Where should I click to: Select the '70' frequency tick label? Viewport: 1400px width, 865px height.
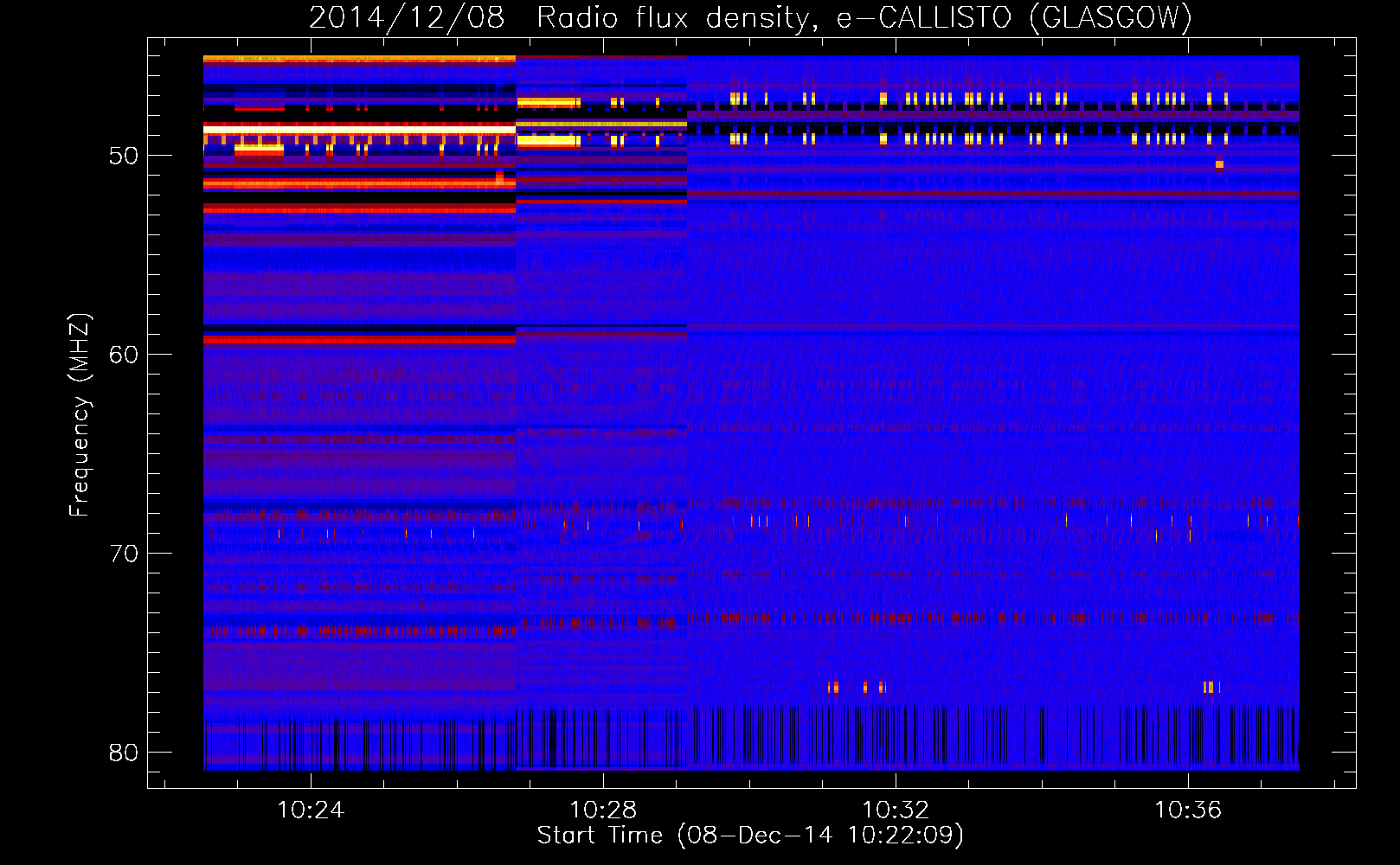124,554
